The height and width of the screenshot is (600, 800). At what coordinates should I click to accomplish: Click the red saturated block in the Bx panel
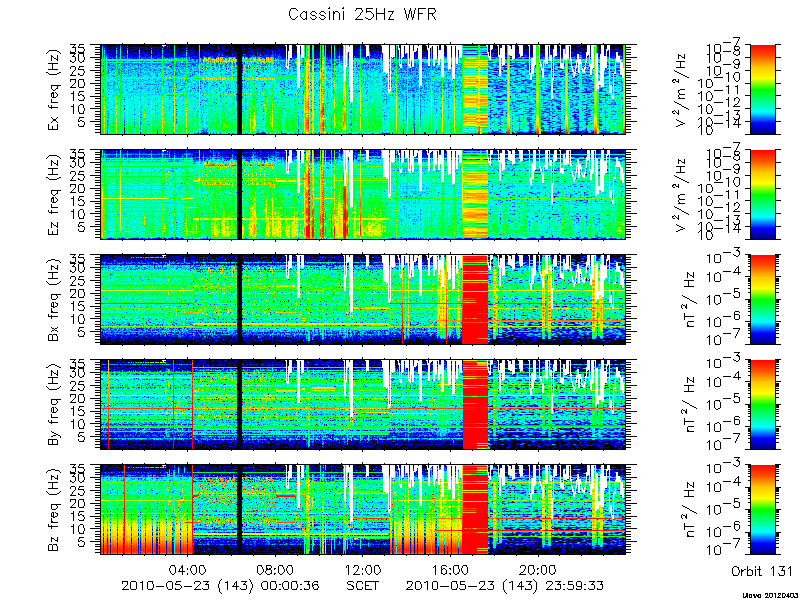tap(475, 299)
